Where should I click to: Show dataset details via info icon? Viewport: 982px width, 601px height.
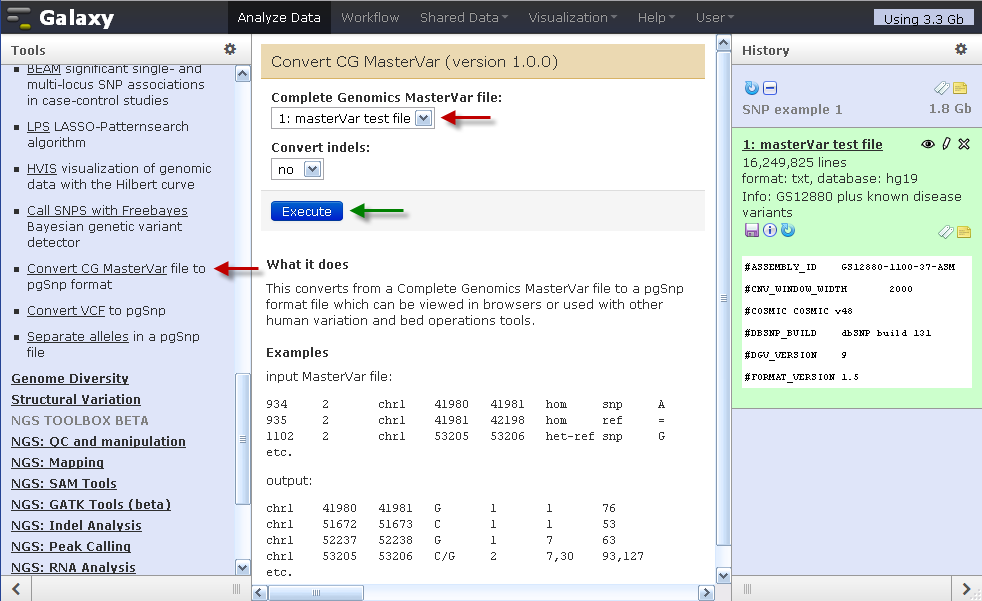770,230
